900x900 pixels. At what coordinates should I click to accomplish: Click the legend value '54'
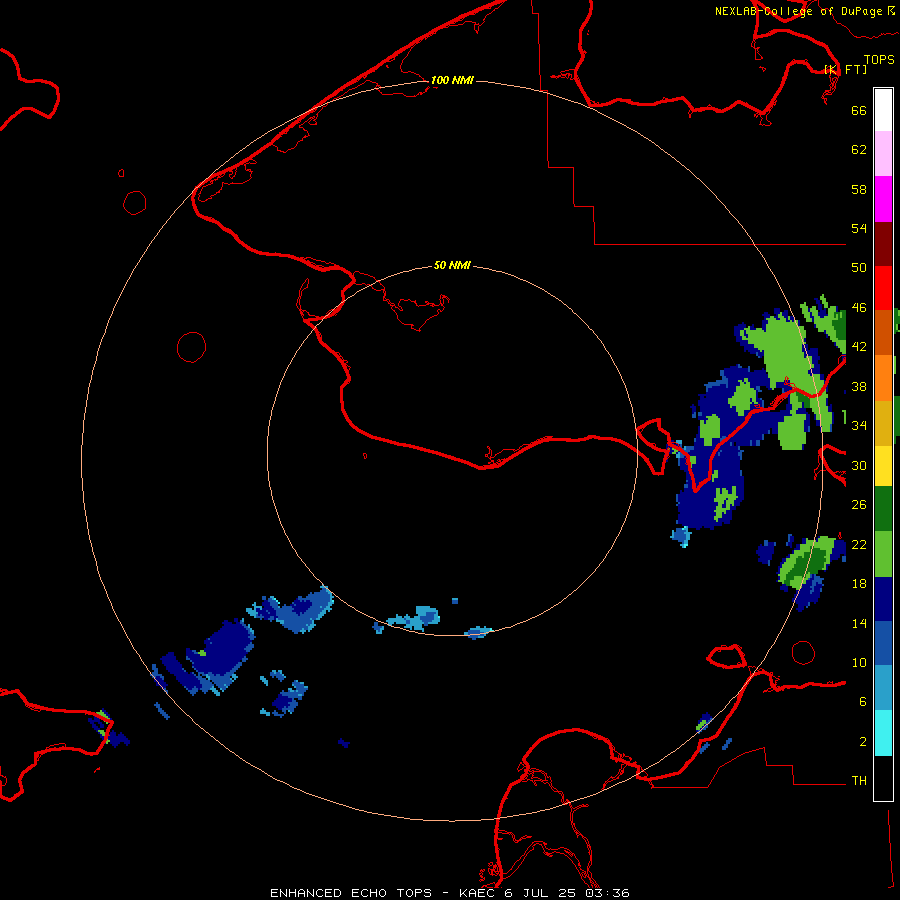click(859, 228)
